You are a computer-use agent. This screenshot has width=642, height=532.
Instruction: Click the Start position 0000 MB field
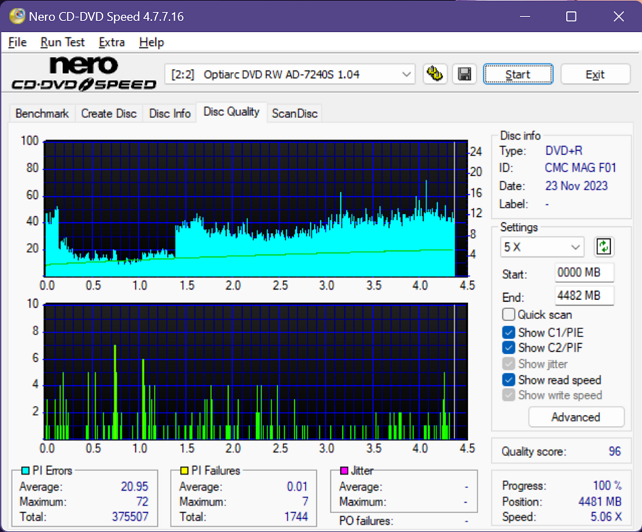point(584,272)
